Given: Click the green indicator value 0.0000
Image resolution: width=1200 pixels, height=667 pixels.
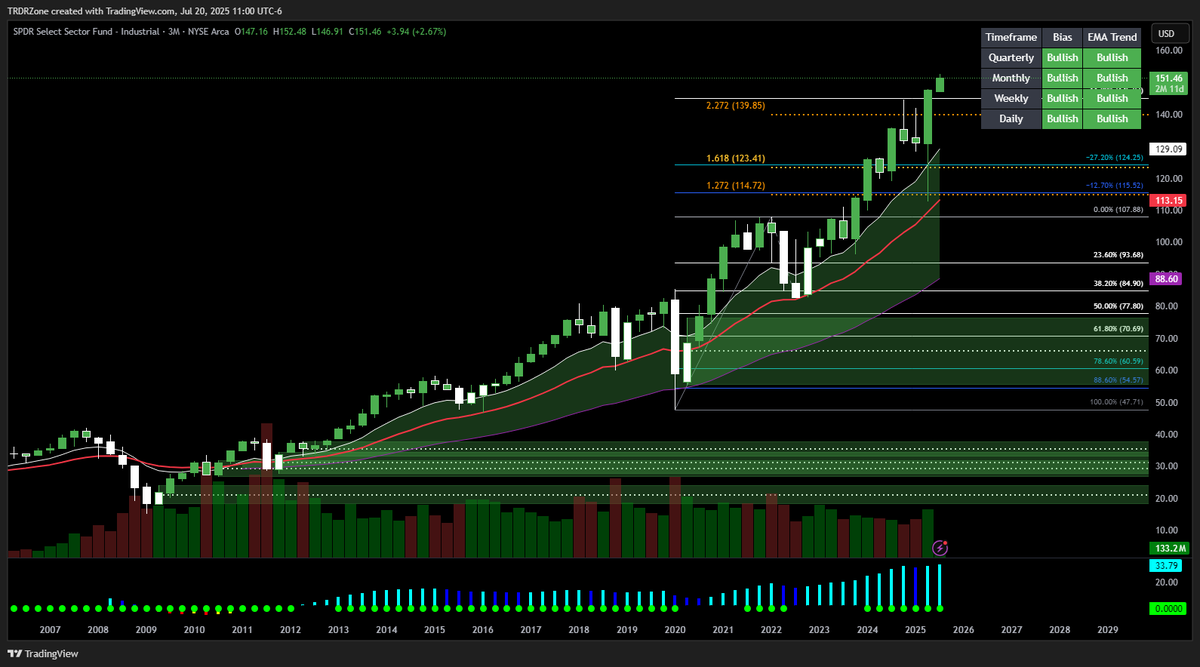Looking at the screenshot, I should [x=1169, y=608].
